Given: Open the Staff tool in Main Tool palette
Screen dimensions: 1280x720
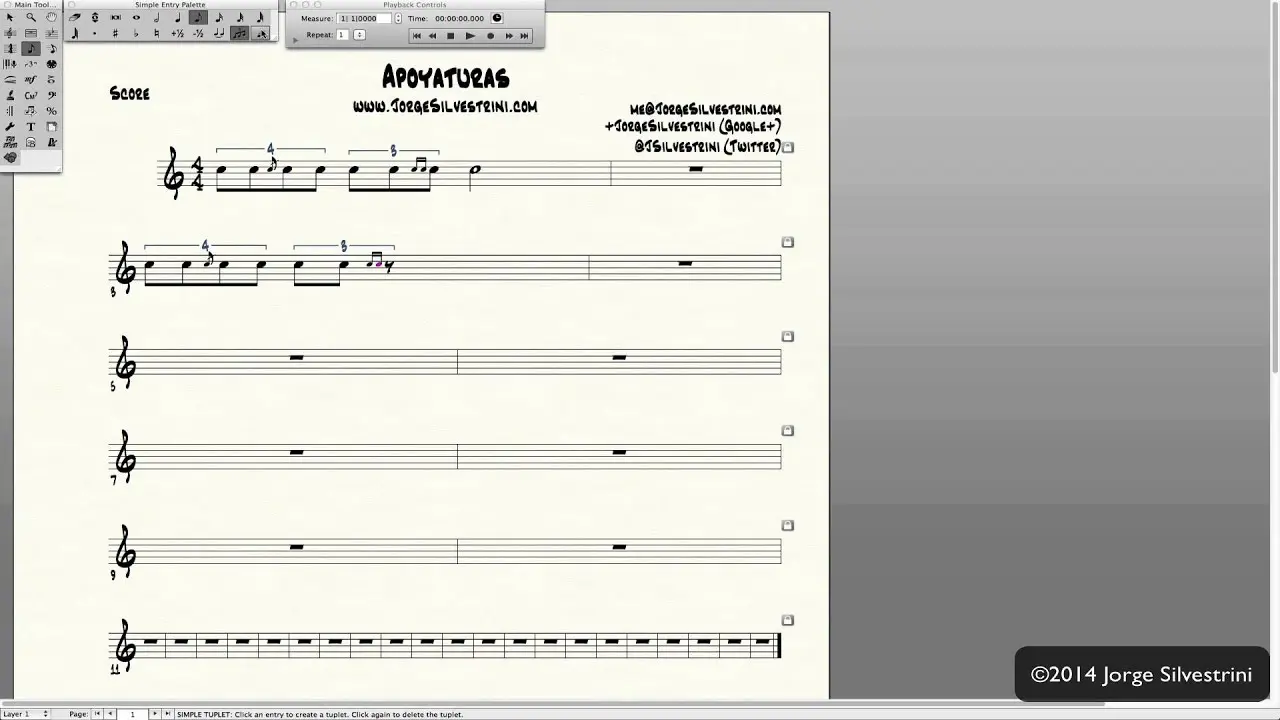Looking at the screenshot, I should 10,33.
